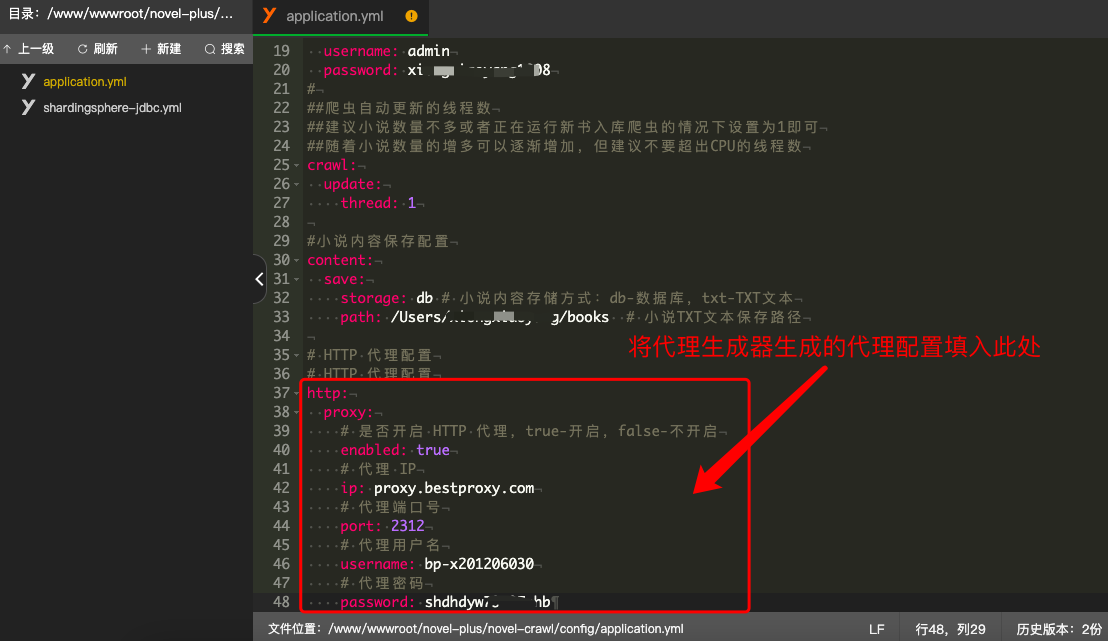
Task: Click the refresh icon next to 刷新
Action: (83, 49)
